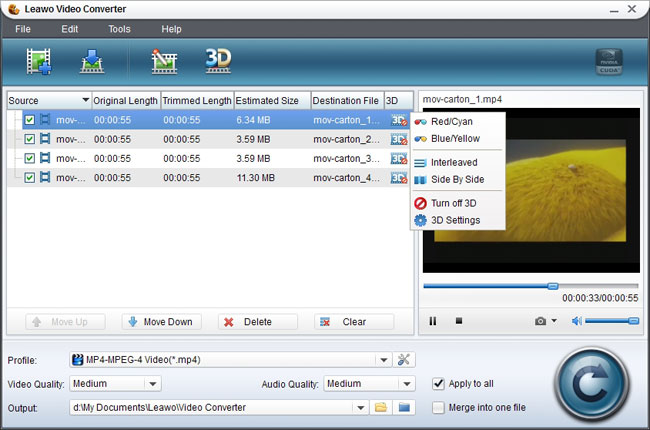Pause the video preview

coord(433,321)
